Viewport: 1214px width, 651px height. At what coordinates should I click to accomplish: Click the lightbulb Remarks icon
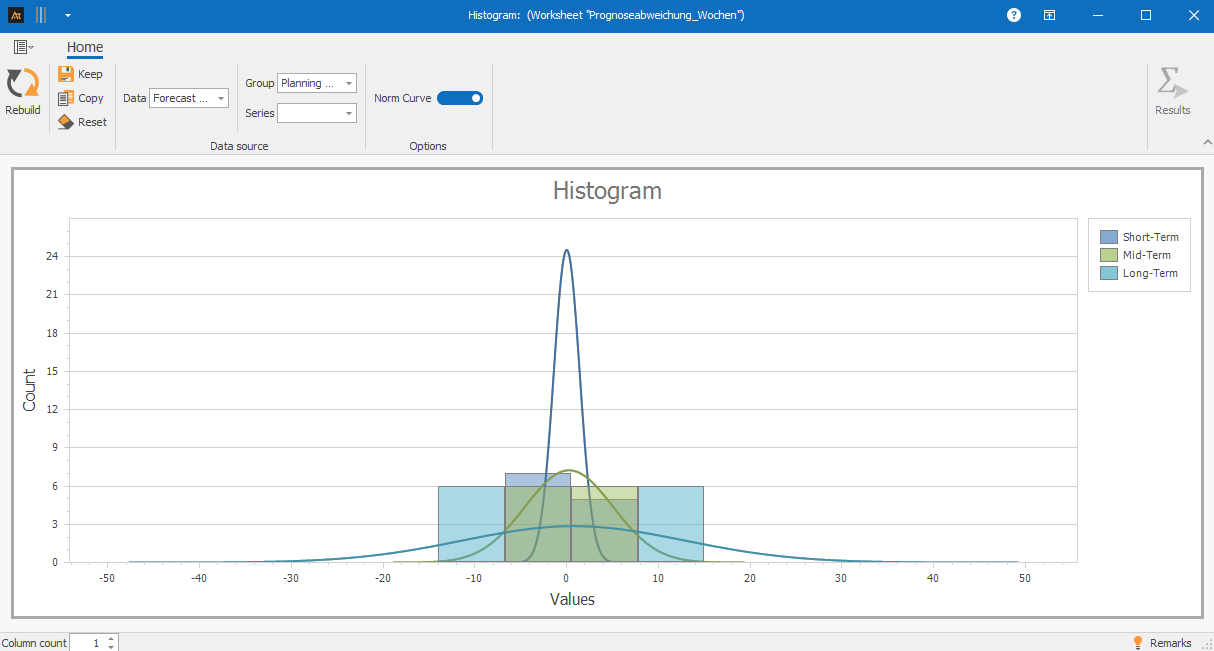[x=1137, y=643]
